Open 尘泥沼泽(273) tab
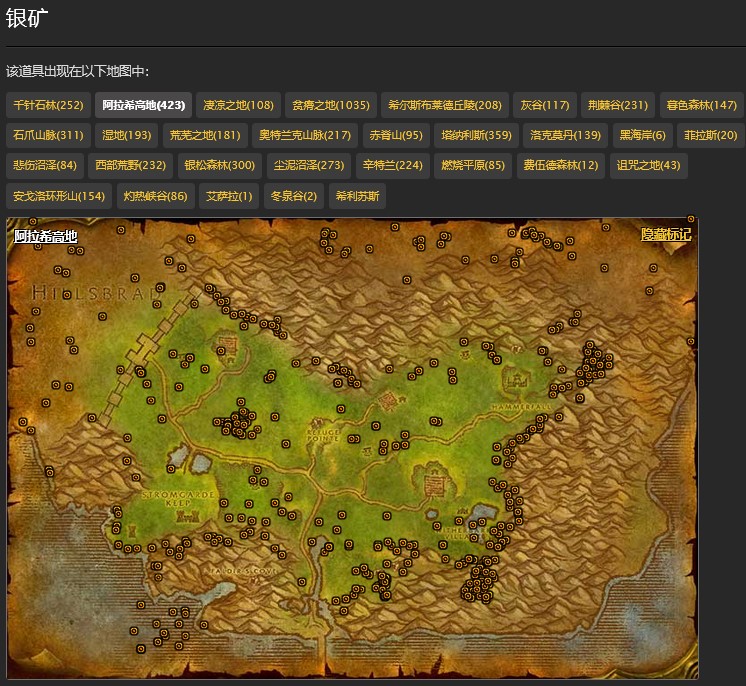 309,166
